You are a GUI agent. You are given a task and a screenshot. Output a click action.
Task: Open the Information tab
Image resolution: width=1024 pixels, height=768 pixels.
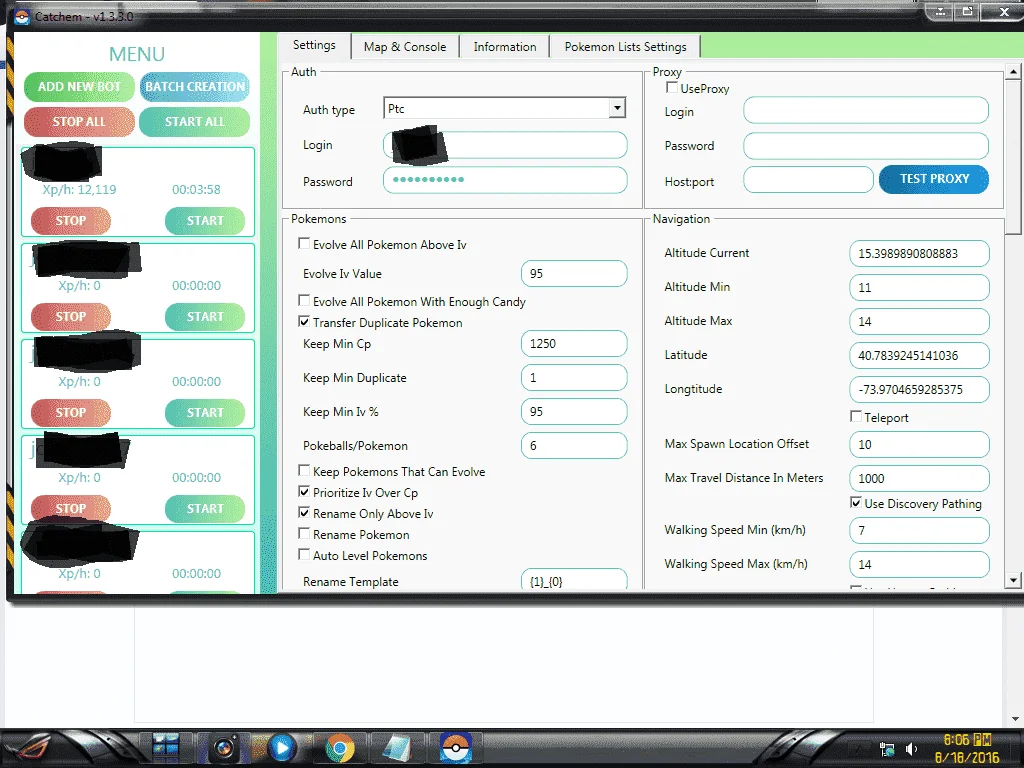click(505, 47)
